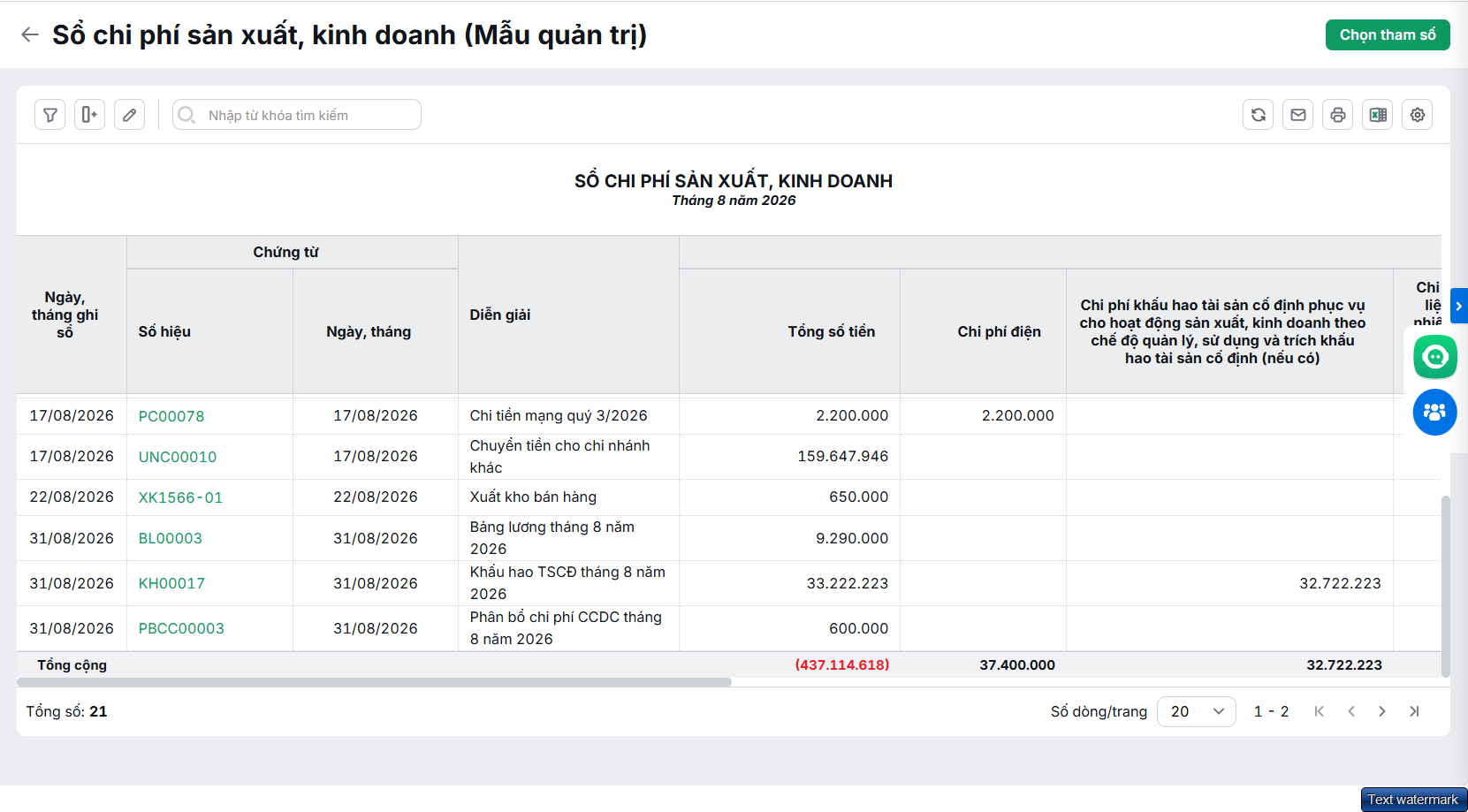Open the rows per page dropdown showing 20
The height and width of the screenshot is (812, 1468).
[x=1197, y=711]
